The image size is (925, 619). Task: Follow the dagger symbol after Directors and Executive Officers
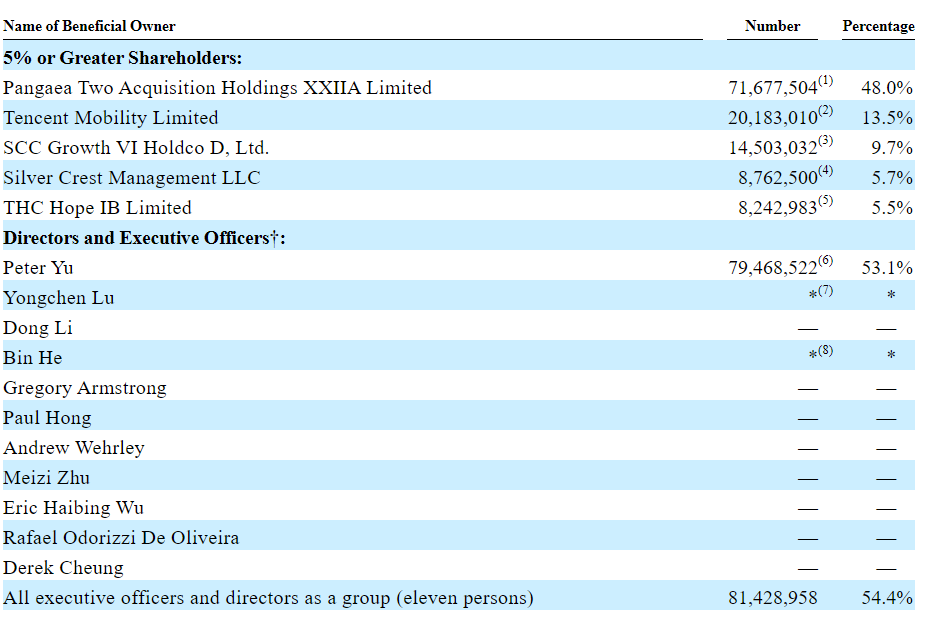[x=274, y=238]
